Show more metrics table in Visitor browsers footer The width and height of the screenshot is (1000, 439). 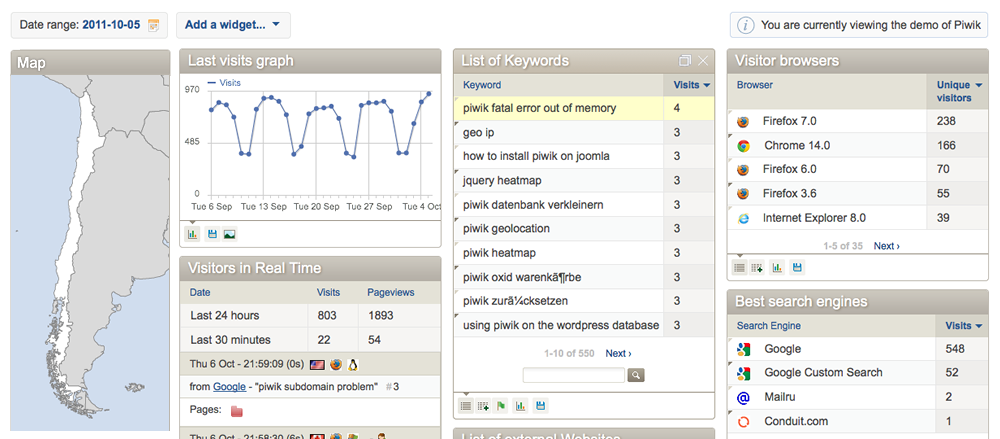(757, 267)
